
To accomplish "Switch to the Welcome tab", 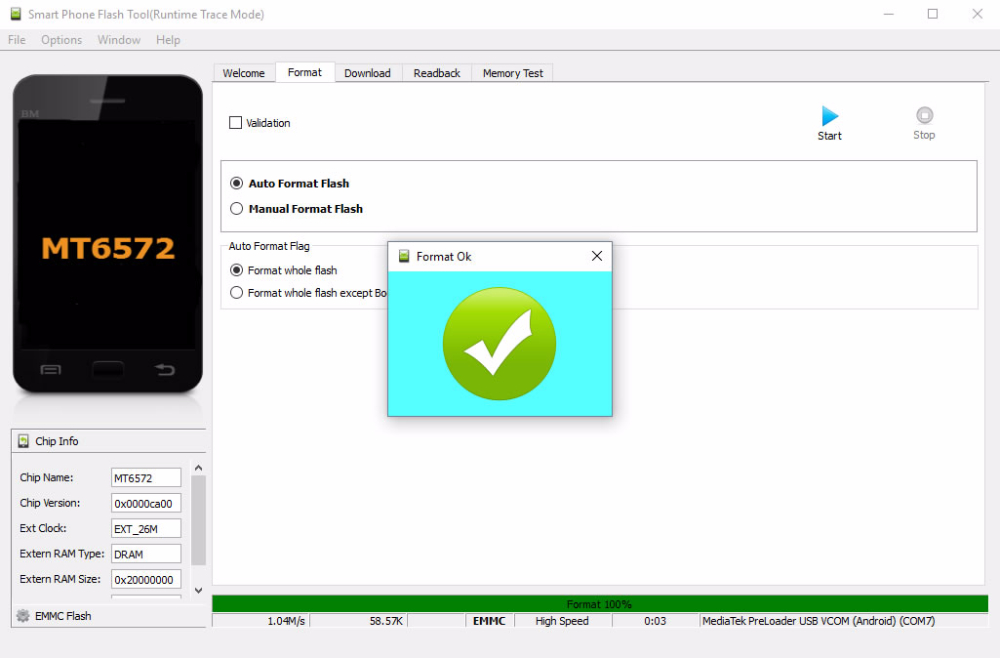I will (x=244, y=73).
